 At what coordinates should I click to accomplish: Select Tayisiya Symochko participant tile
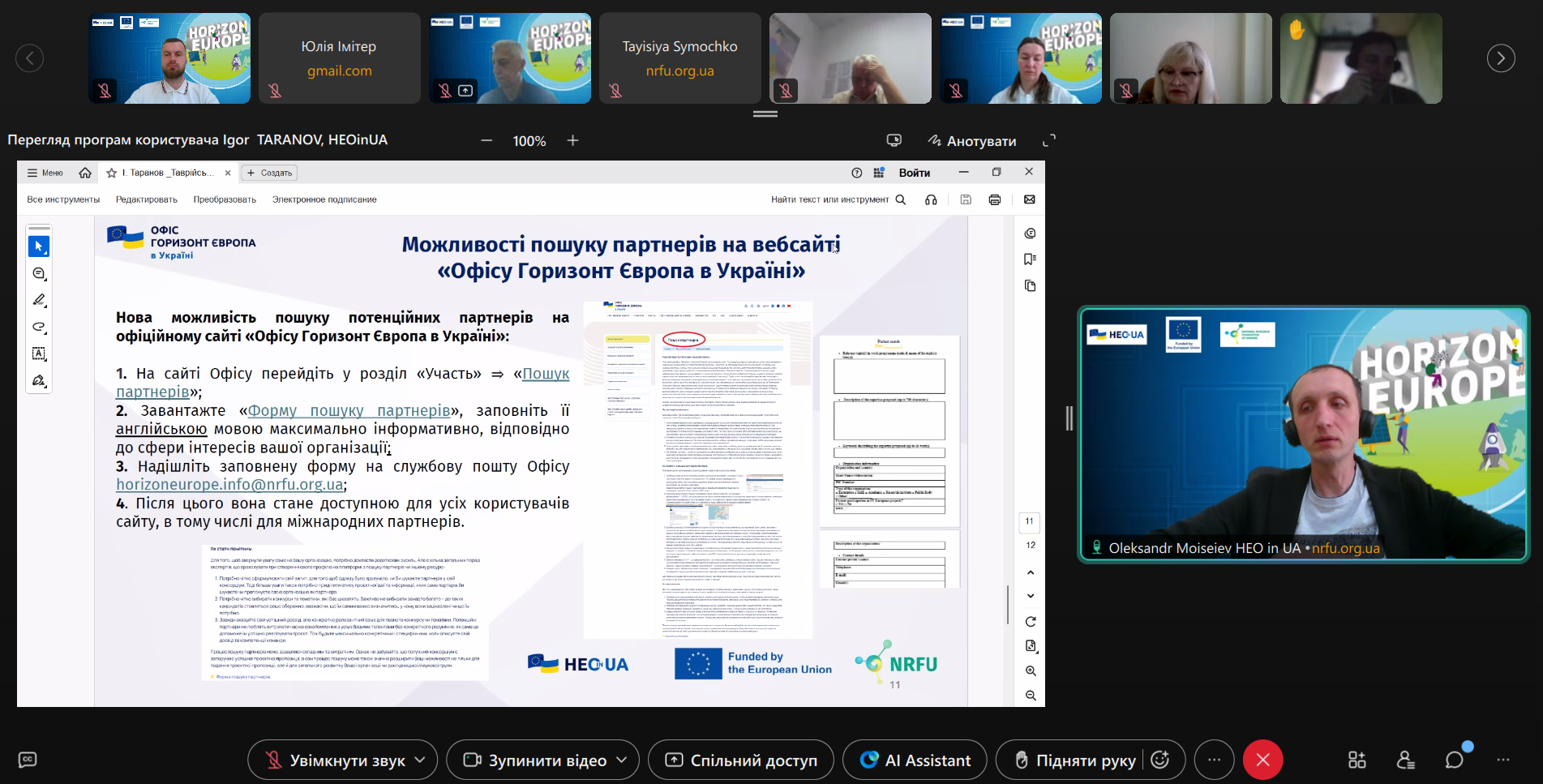click(679, 58)
